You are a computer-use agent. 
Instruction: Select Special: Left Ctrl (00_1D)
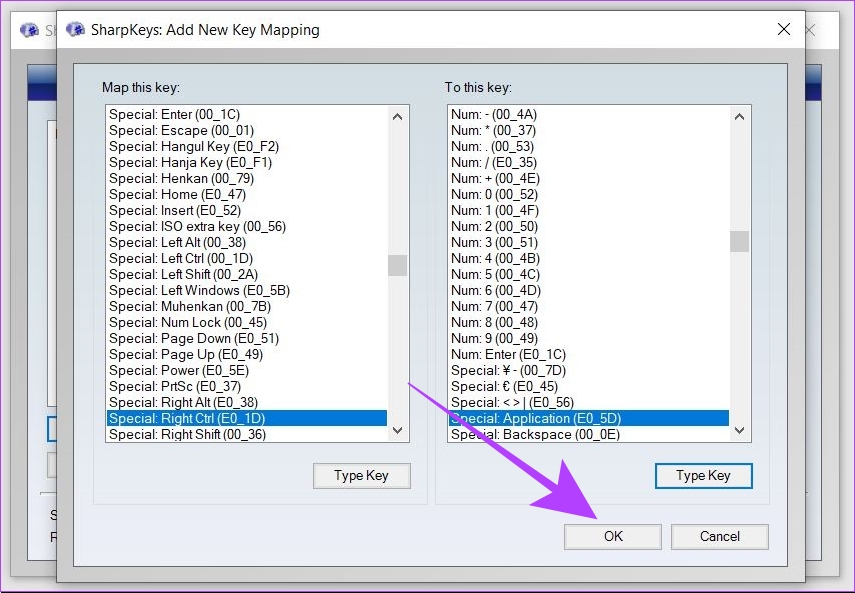pyautogui.click(x=246, y=258)
